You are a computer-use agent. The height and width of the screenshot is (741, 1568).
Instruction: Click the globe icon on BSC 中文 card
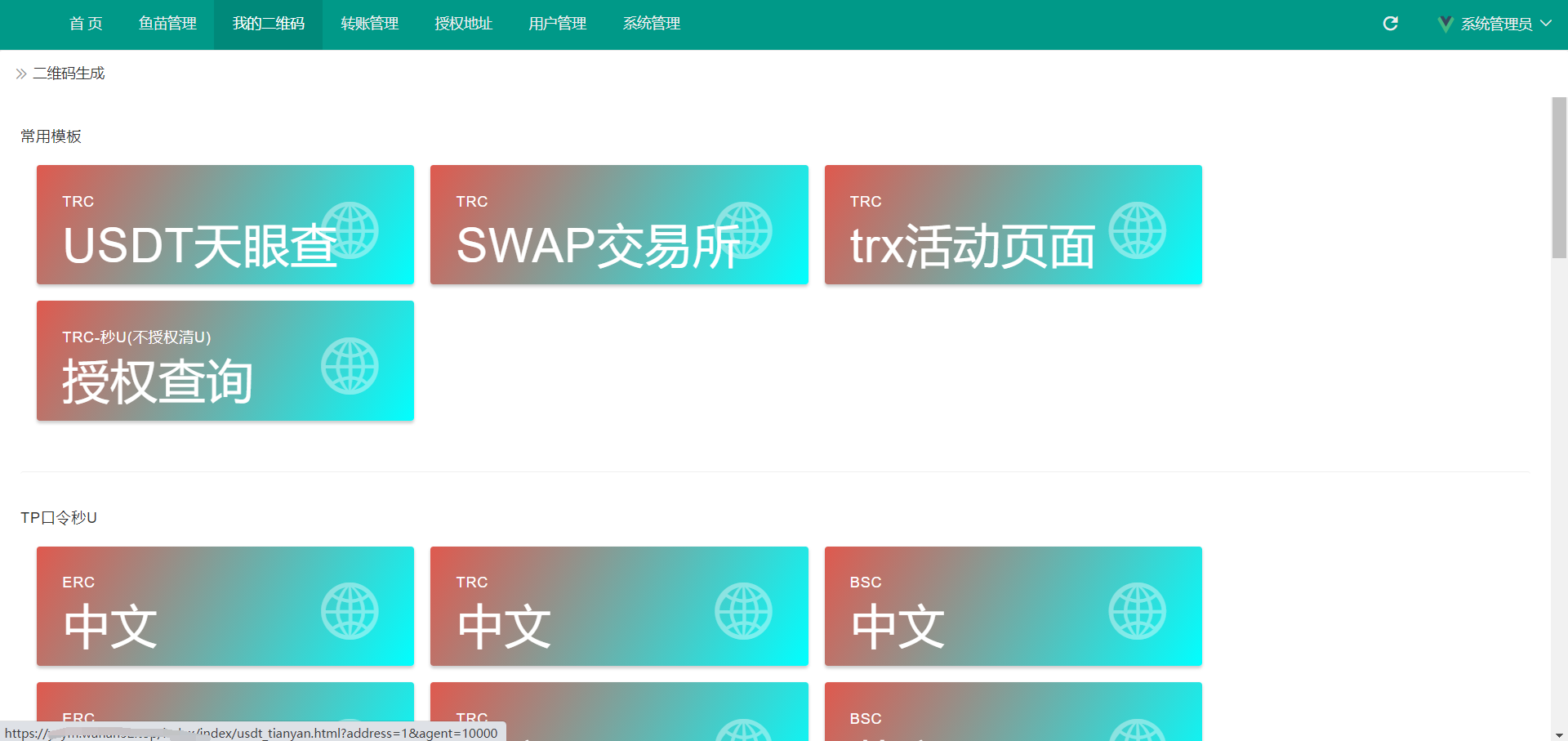pos(1137,611)
